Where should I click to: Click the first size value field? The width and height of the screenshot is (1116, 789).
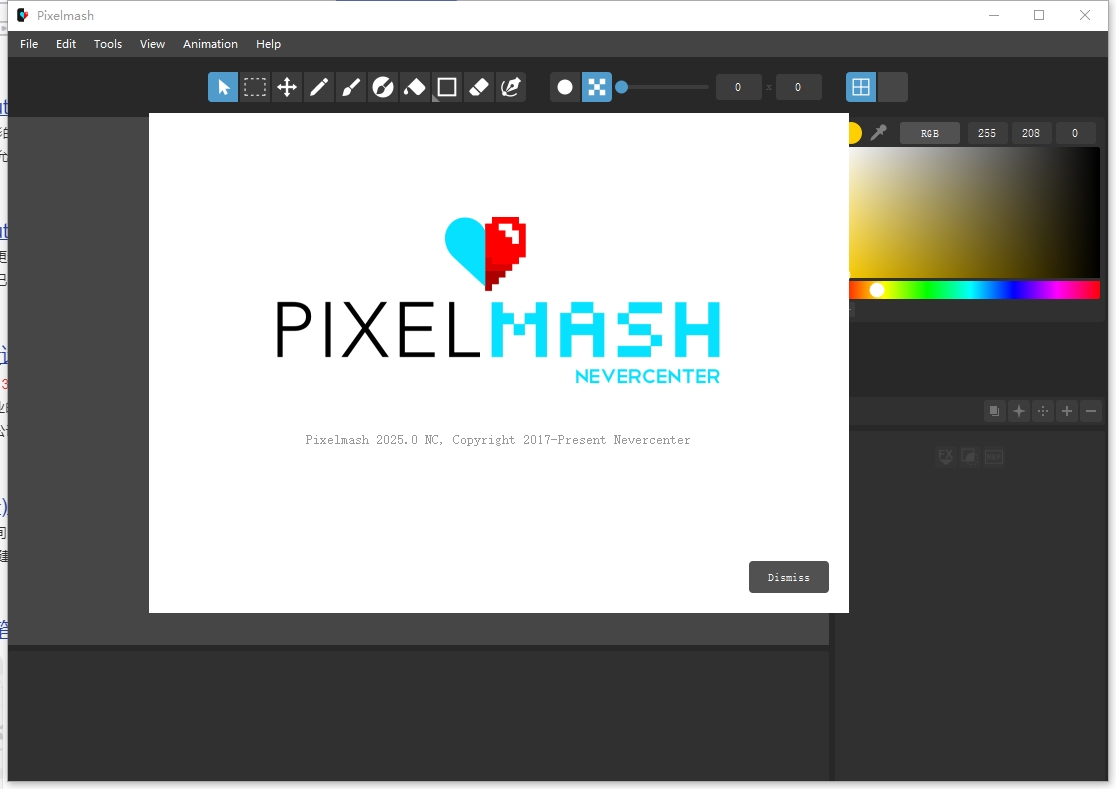[x=738, y=88]
